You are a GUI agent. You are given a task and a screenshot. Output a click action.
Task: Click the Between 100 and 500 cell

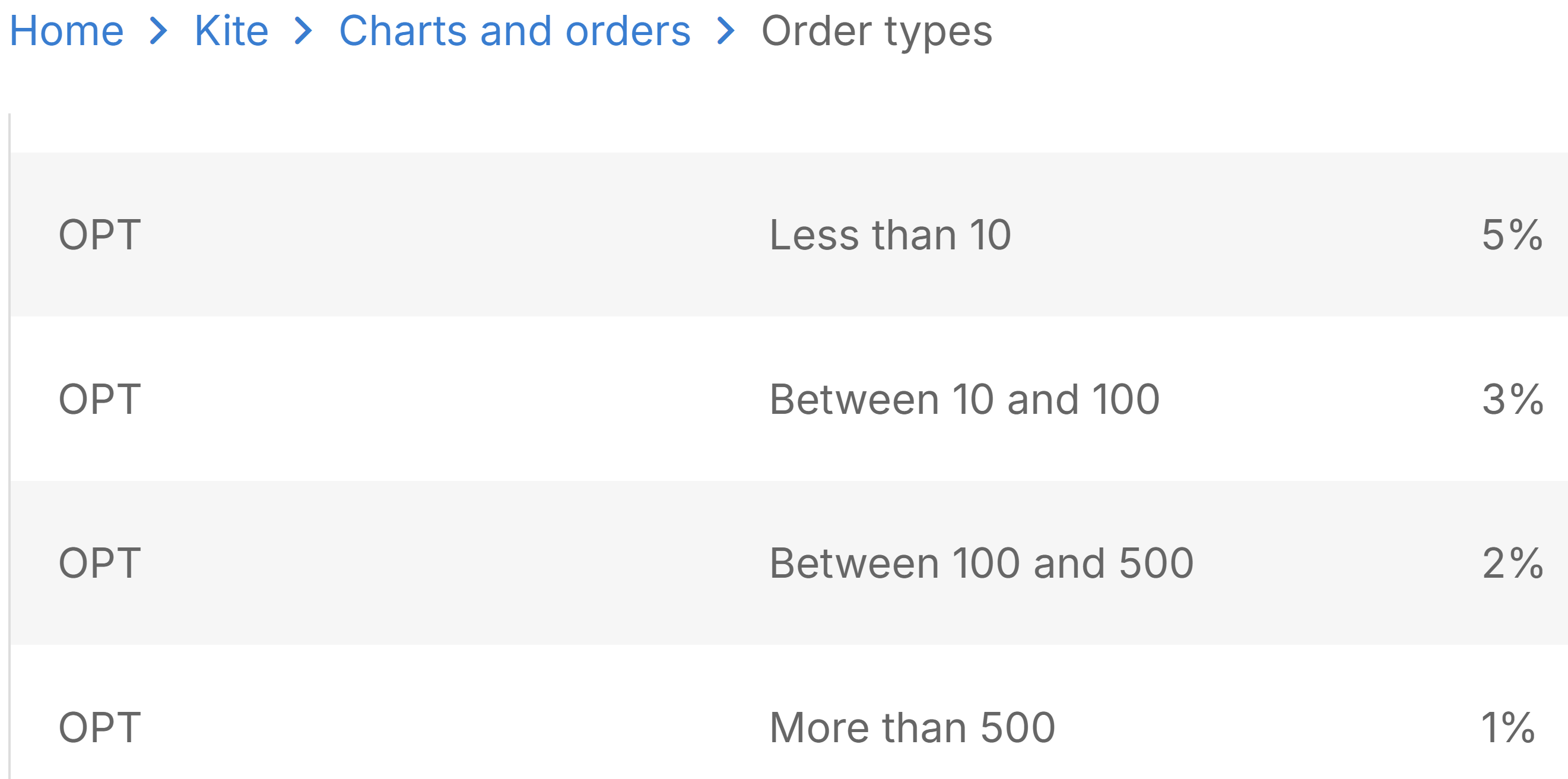click(x=981, y=563)
